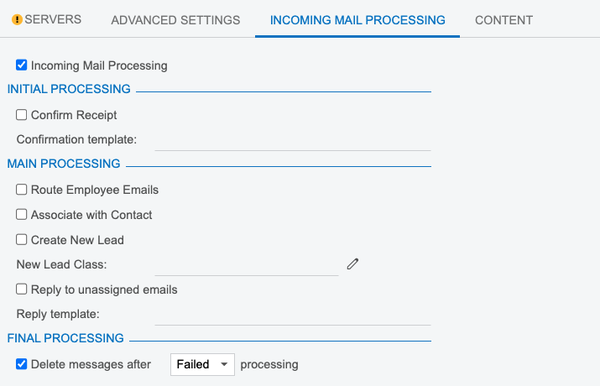Focus the Reply template field

293,315
